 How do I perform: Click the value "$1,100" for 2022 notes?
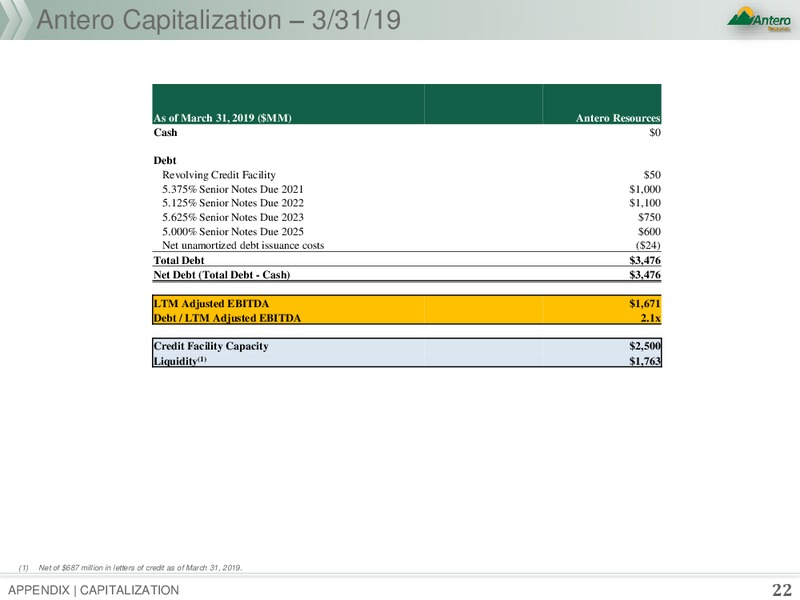click(645, 203)
